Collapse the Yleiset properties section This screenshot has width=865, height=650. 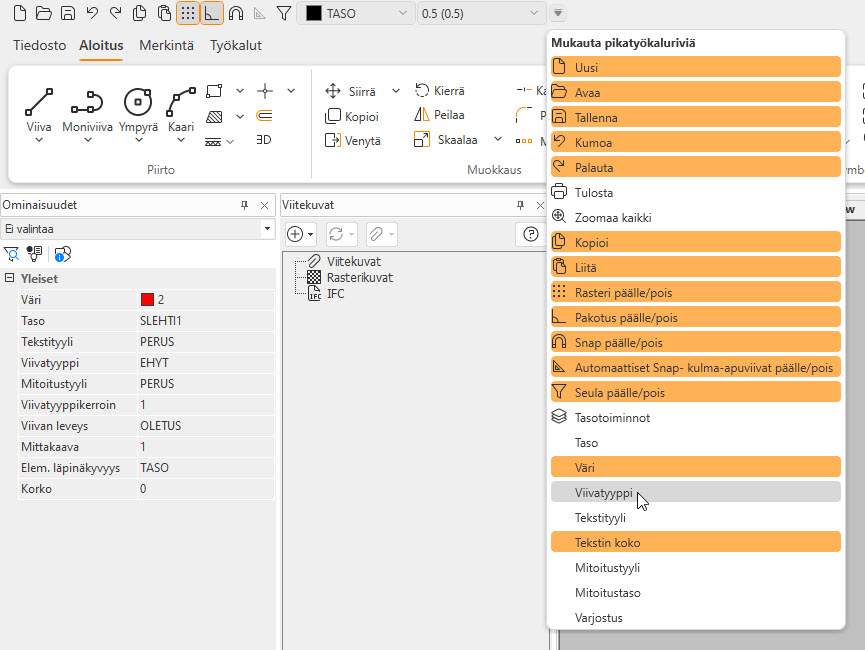(x=9, y=278)
